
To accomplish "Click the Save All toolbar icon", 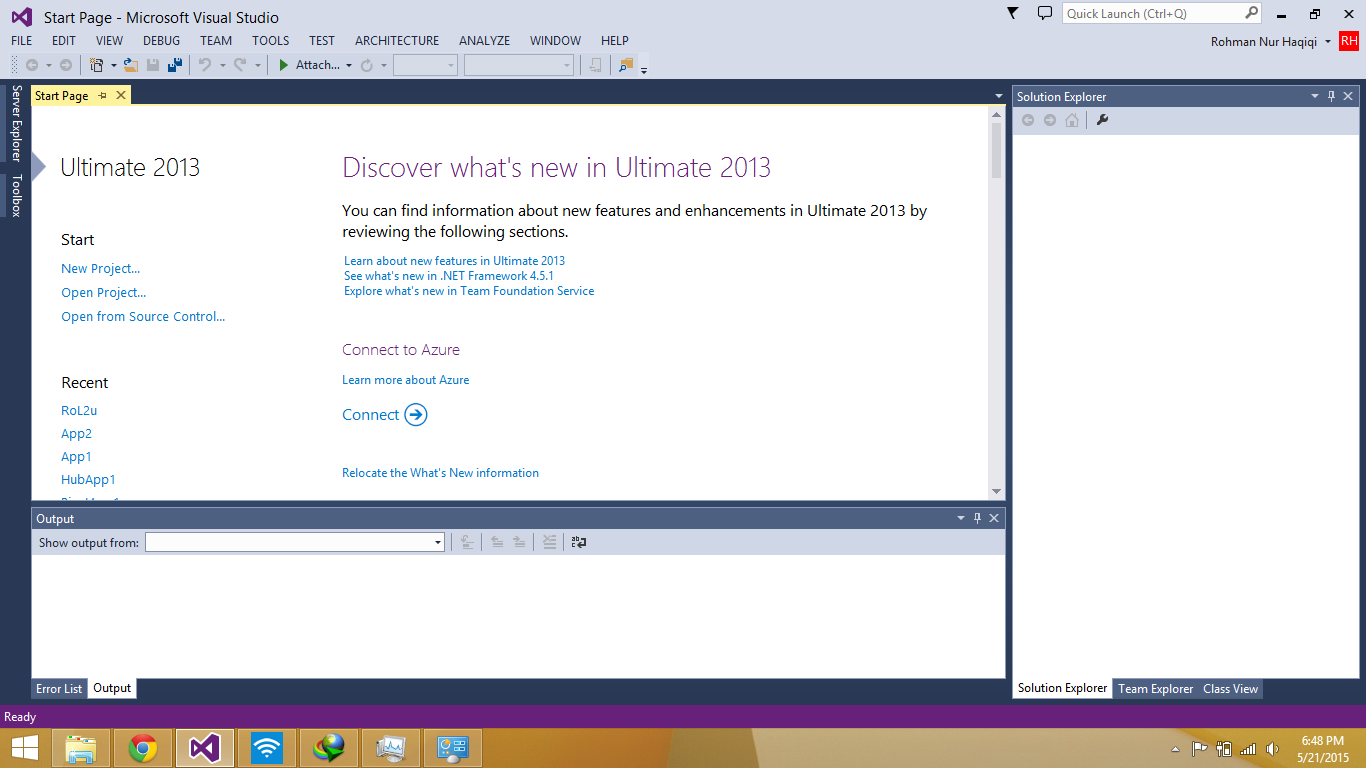I will coord(175,65).
